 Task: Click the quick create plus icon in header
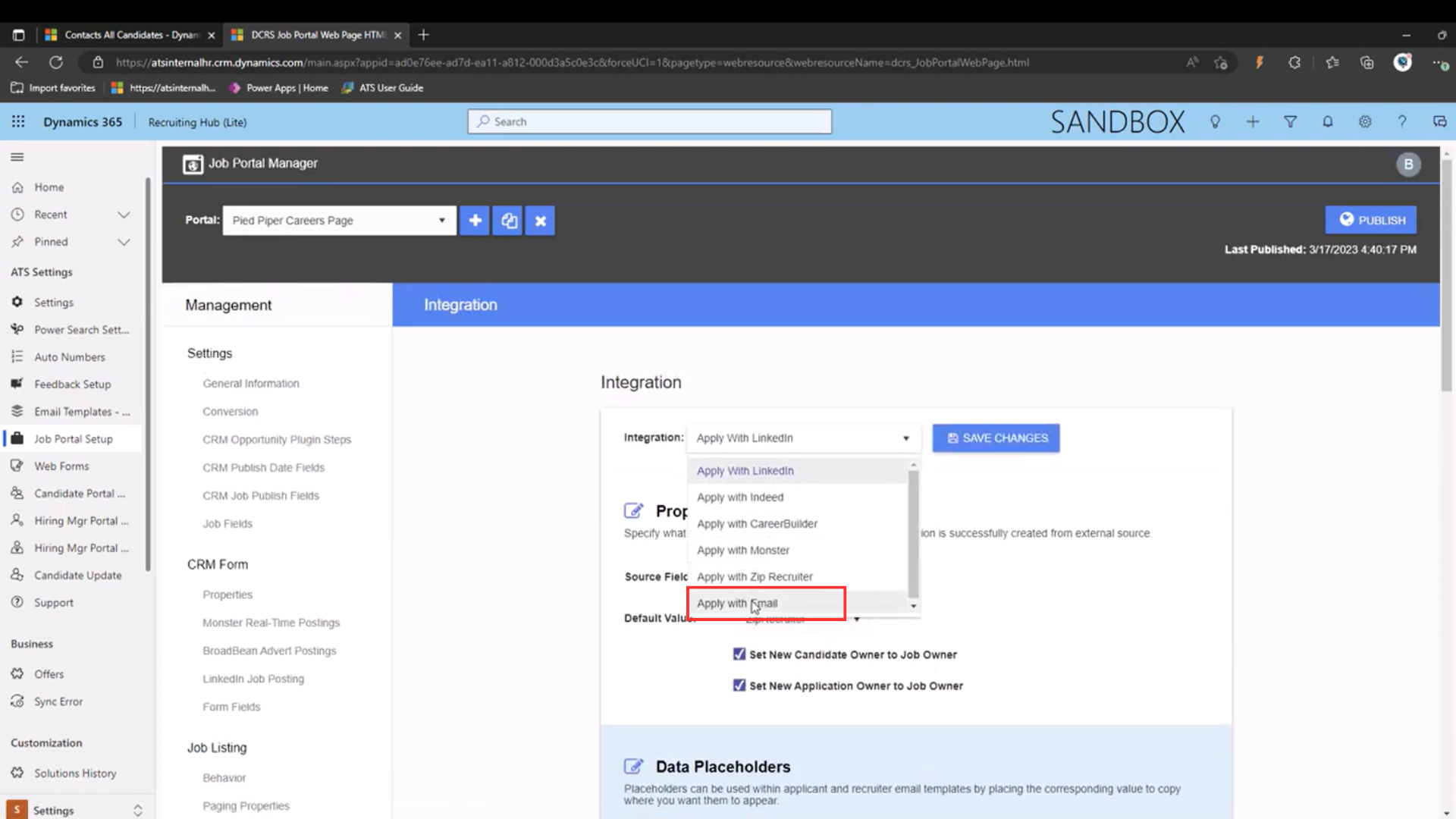pyautogui.click(x=1253, y=121)
